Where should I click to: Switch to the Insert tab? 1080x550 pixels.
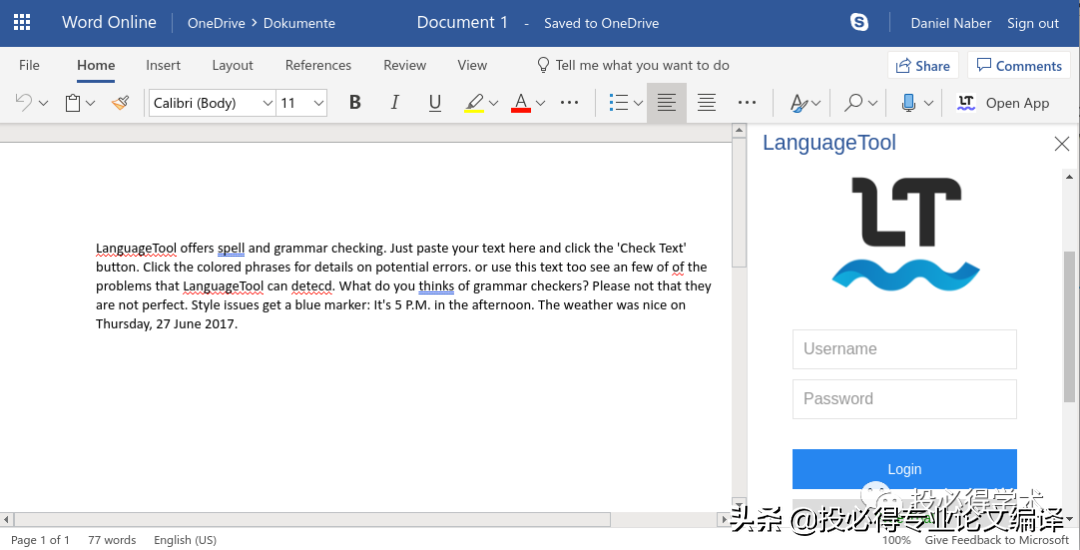click(x=163, y=65)
